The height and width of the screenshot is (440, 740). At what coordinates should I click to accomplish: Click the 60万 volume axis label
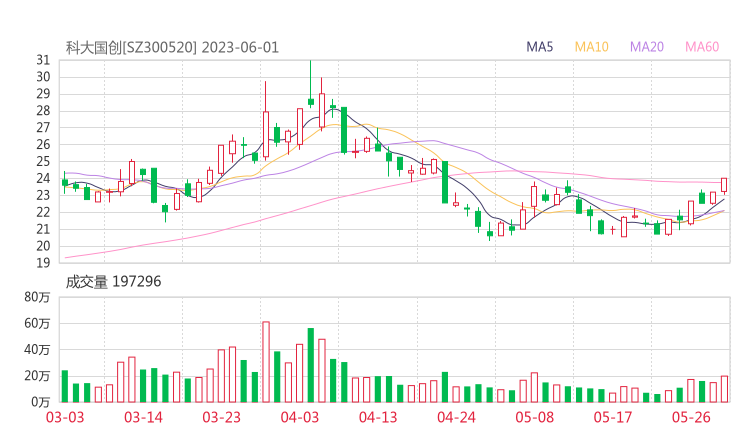click(37, 323)
